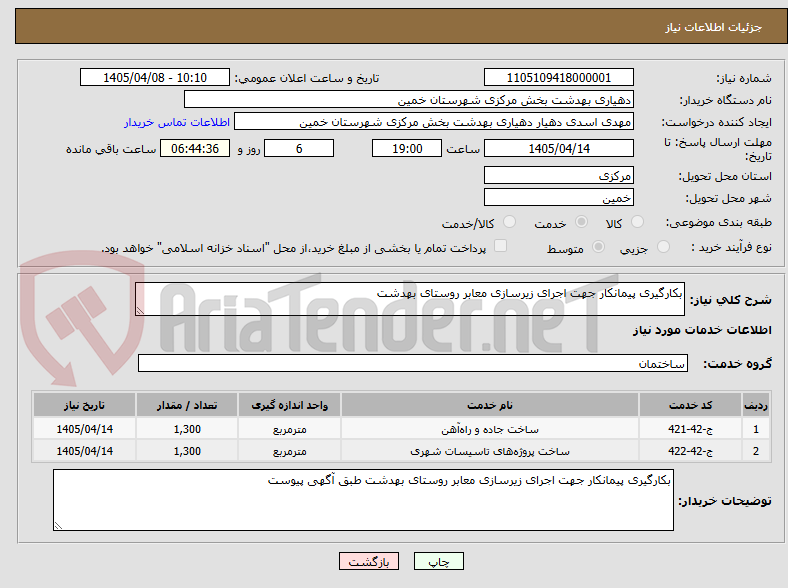Select the خدمت radio button
Viewport: 788px width, 588px height.
point(581,222)
